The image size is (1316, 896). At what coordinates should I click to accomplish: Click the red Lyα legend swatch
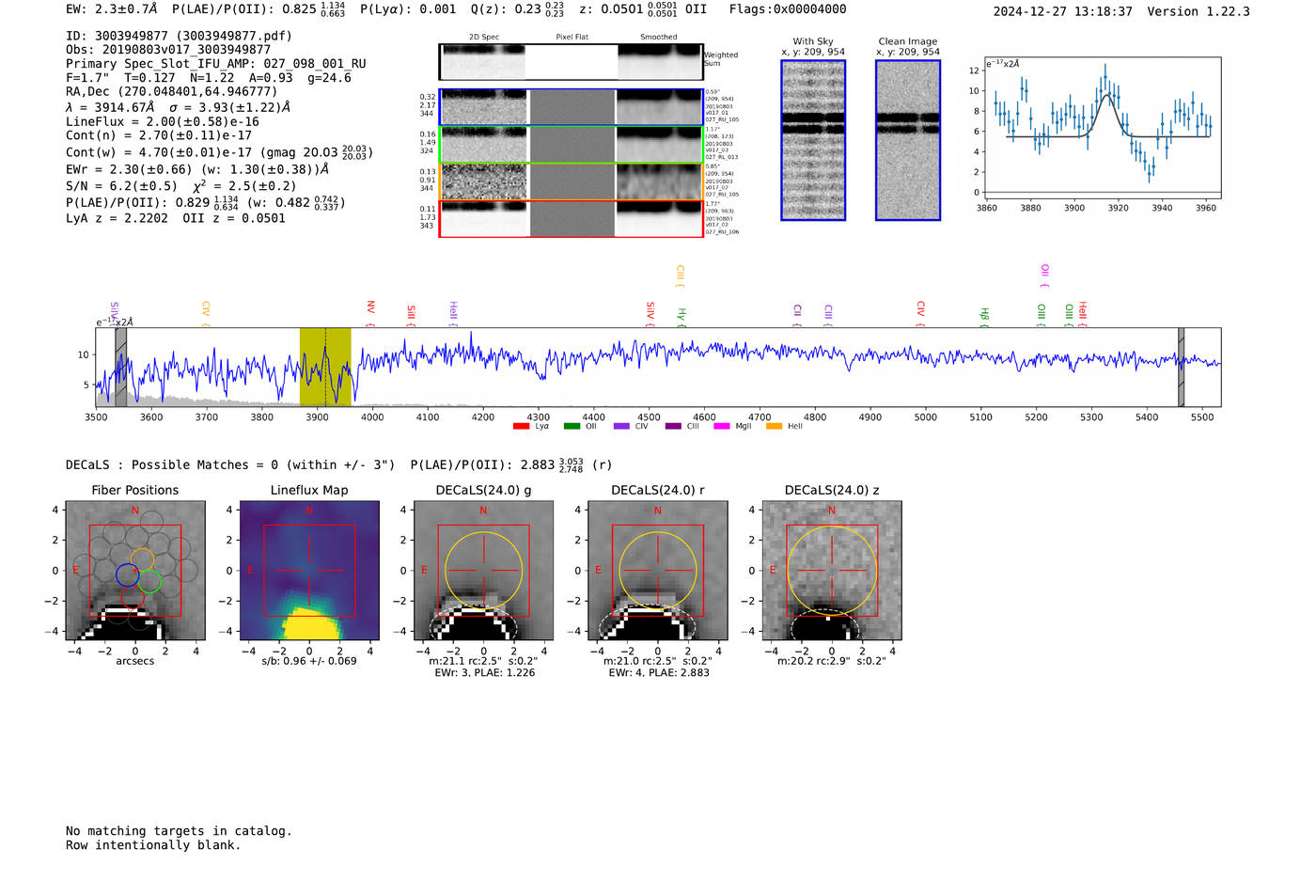(521, 427)
